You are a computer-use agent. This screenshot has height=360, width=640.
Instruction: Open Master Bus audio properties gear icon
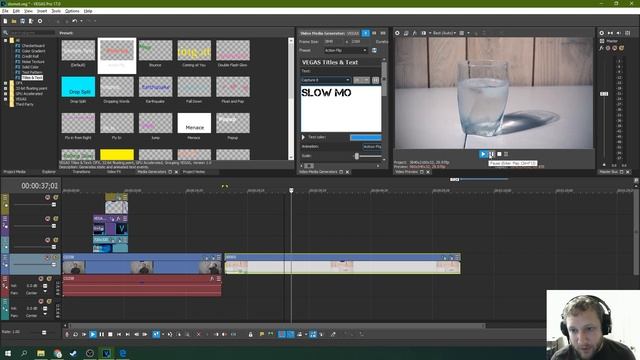pyautogui.click(x=602, y=33)
